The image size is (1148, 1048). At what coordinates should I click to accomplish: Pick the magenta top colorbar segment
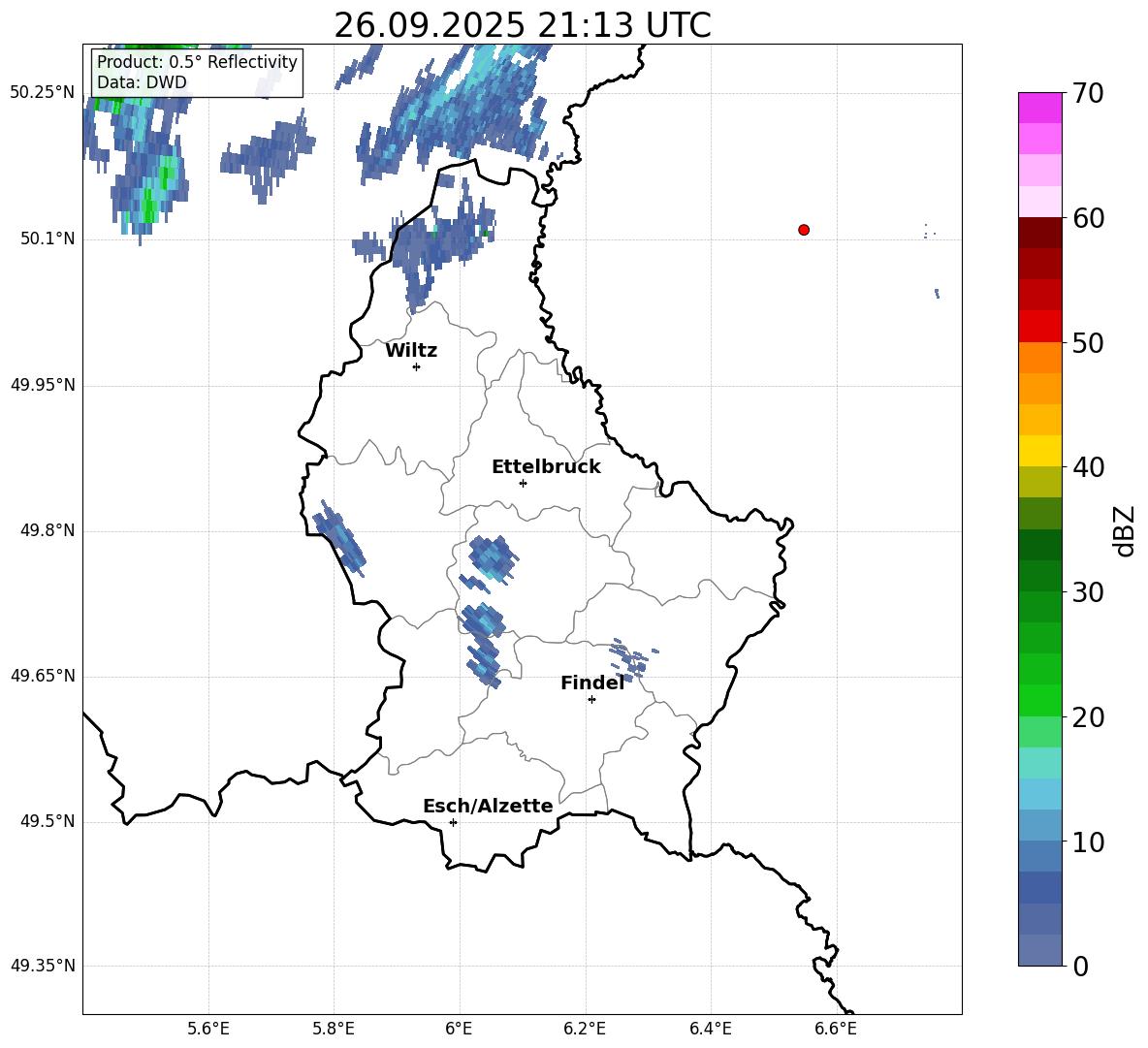pyautogui.click(x=1040, y=108)
